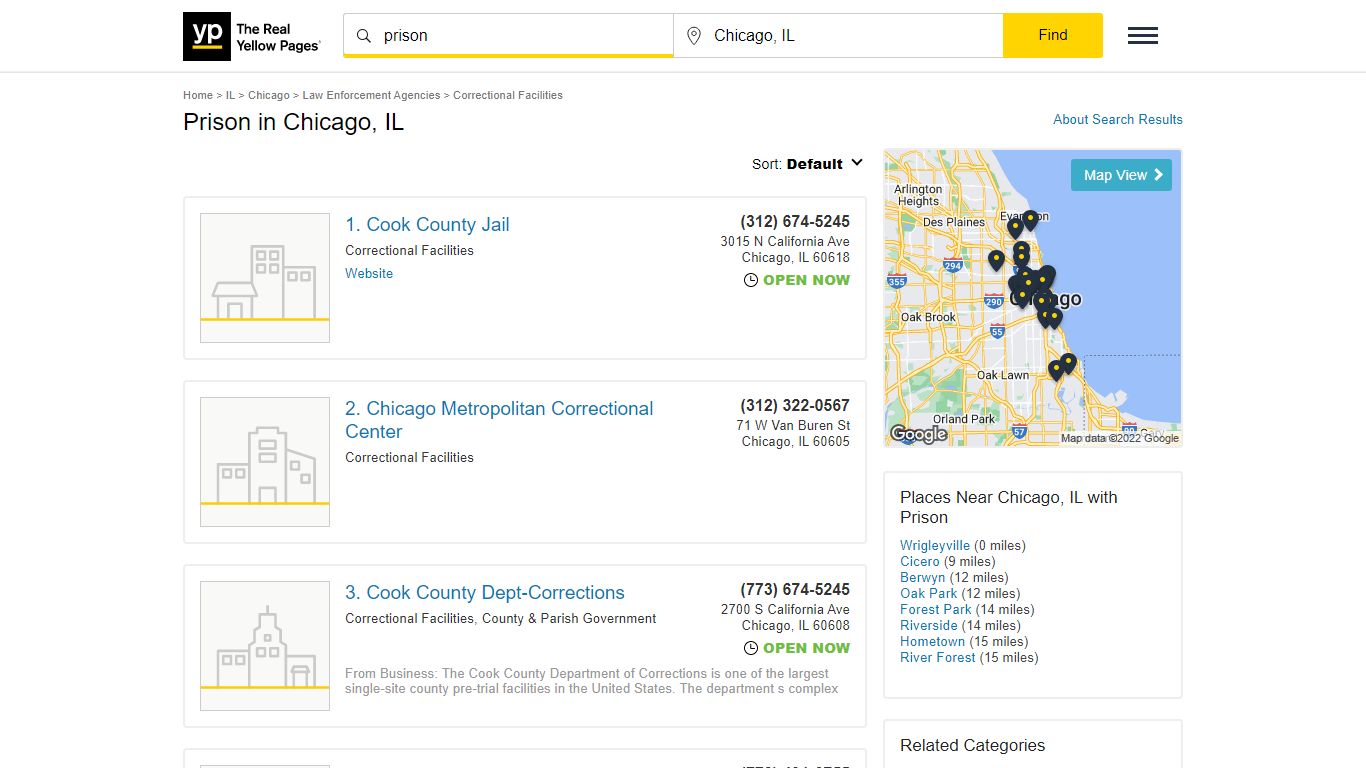Open Wrigleyville nearby place link

click(x=935, y=545)
